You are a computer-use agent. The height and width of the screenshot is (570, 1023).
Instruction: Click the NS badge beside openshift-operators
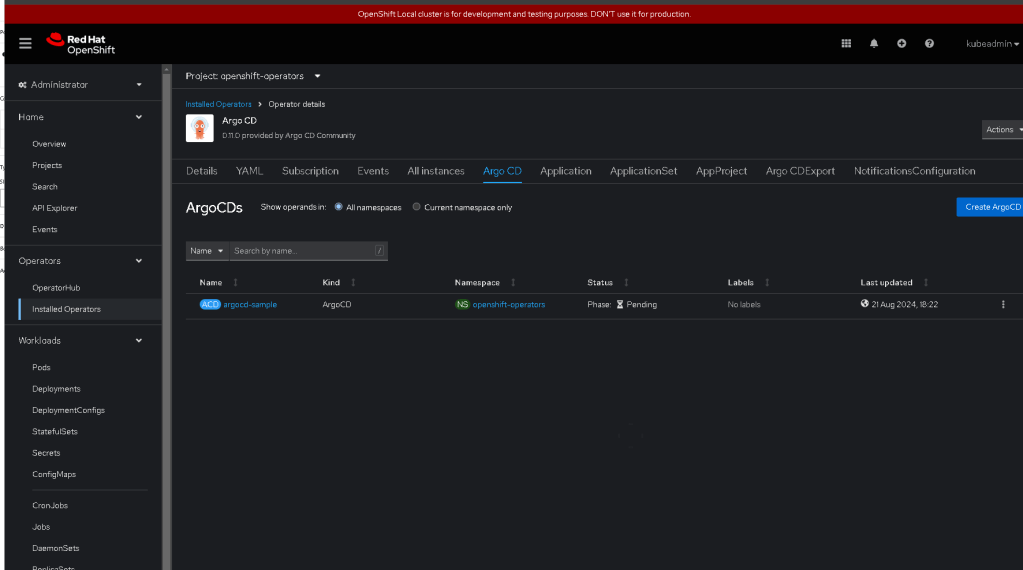[x=462, y=305]
